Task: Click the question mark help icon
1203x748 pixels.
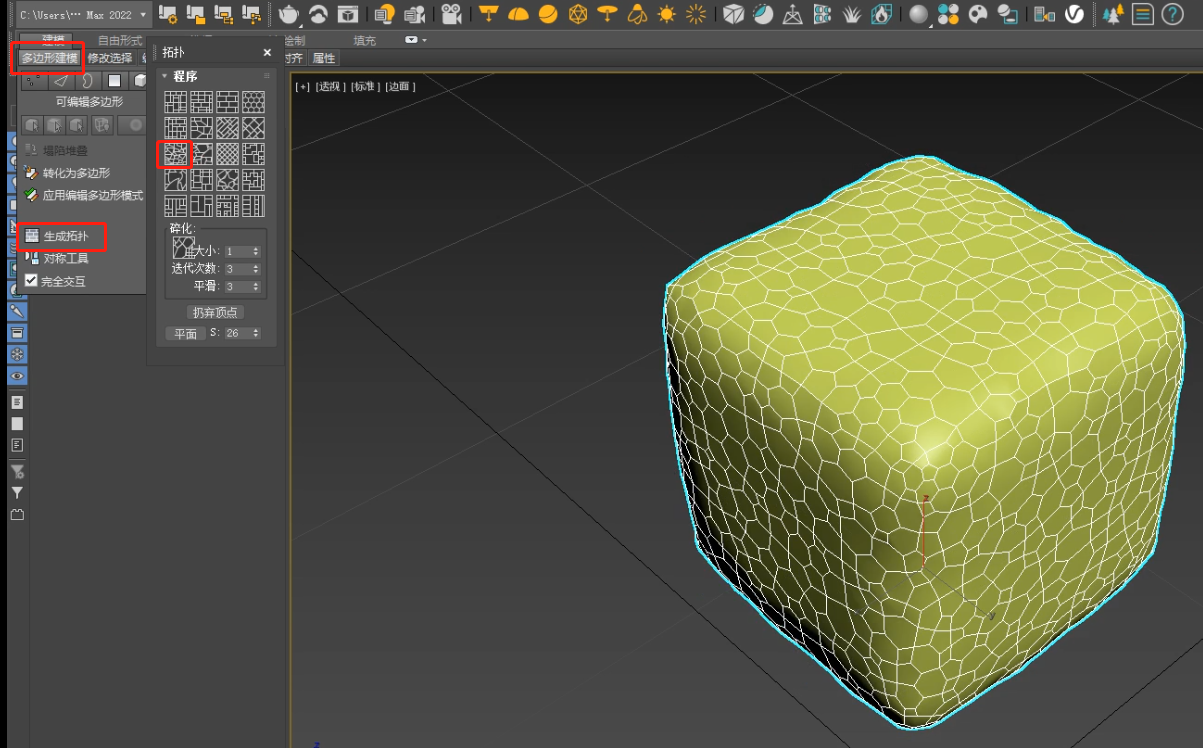Action: (1172, 14)
